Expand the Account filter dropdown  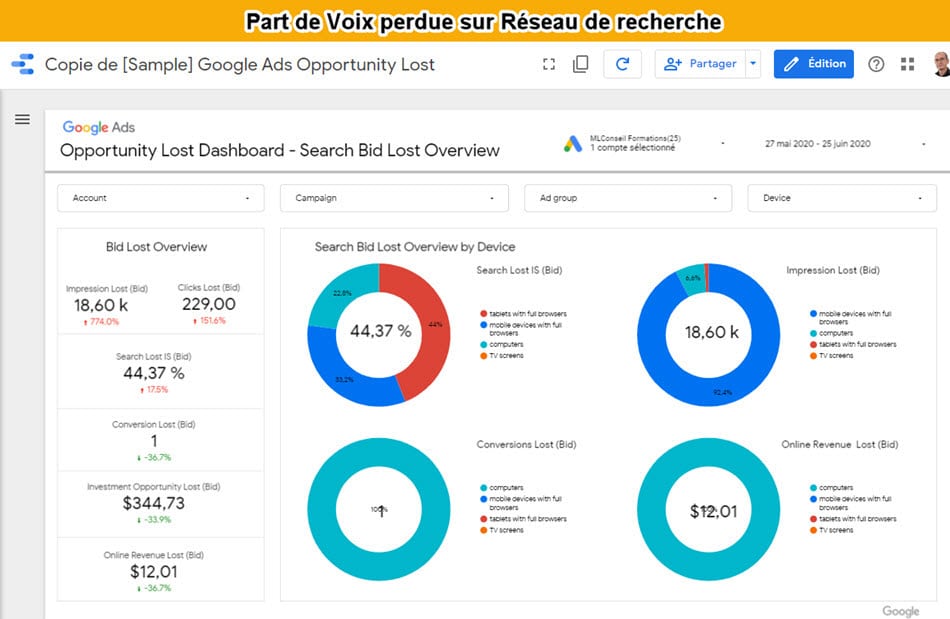click(161, 198)
